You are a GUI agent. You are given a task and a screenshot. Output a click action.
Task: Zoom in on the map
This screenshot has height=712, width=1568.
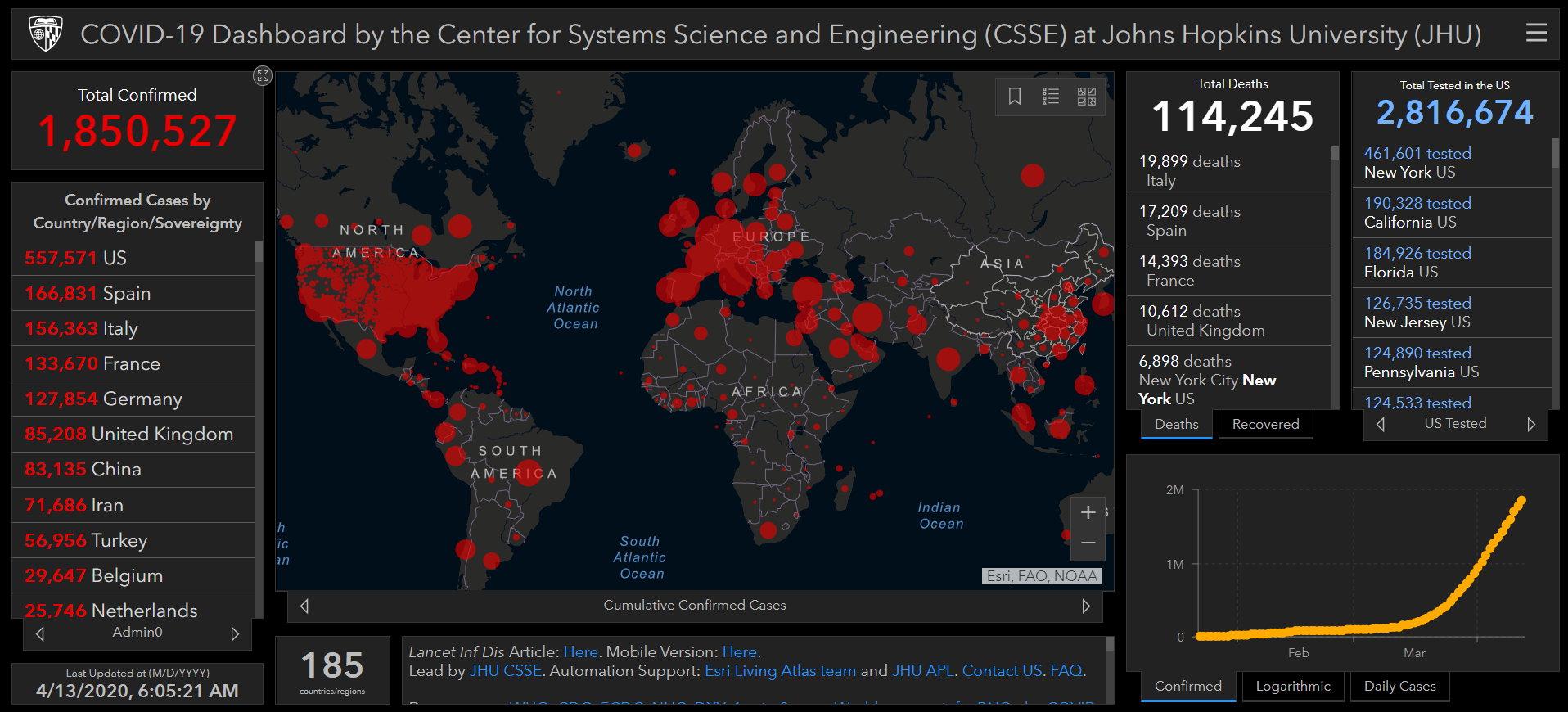click(x=1088, y=512)
